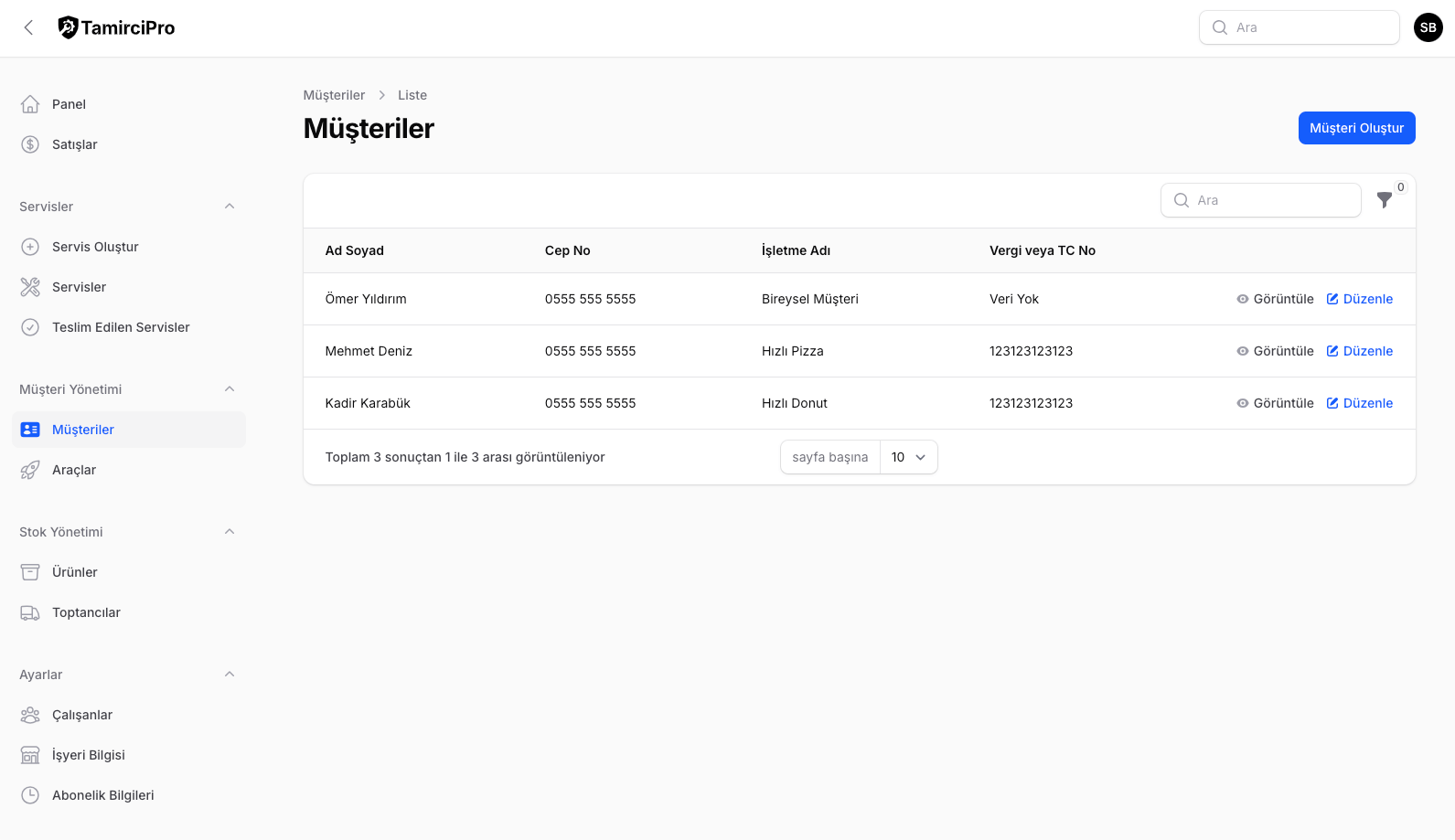This screenshot has width=1455, height=840.
Task: Click the Servis Oluştur plus icon
Action: 30,247
